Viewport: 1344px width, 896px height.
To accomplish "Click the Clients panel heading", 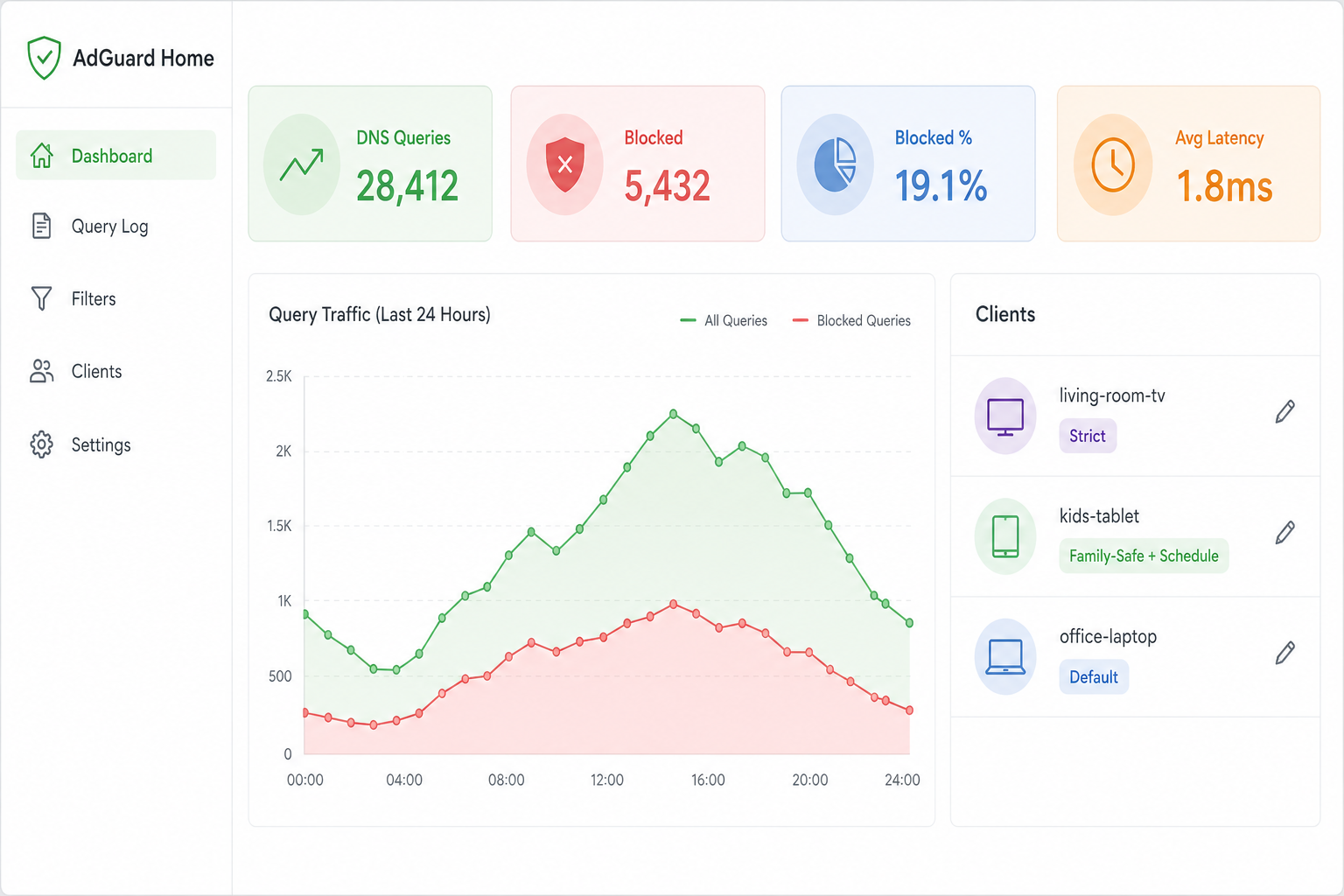I will coord(1005,314).
